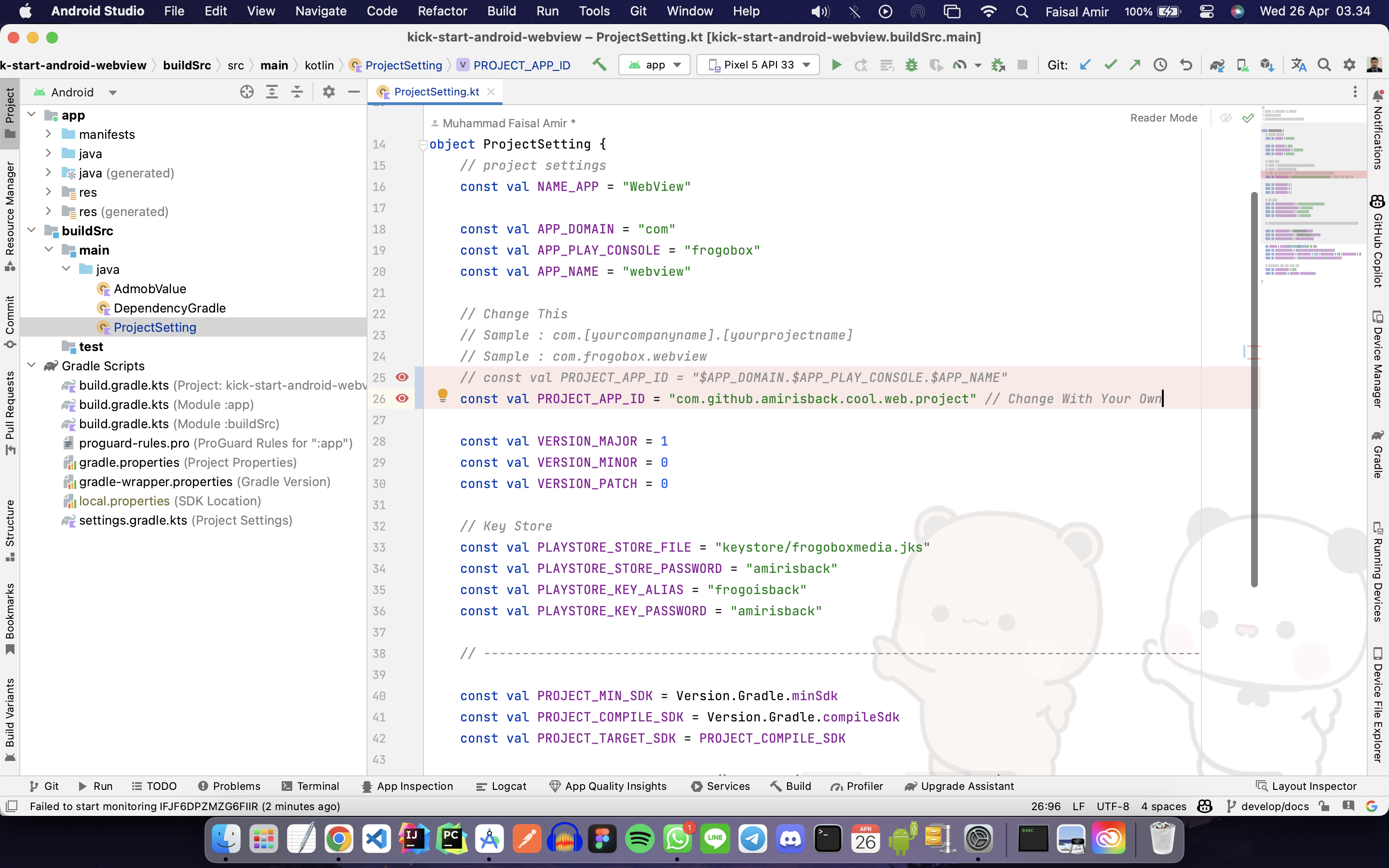Click Sync Project with Gradle Files icon
The width and height of the screenshot is (1389, 868).
click(1217, 65)
